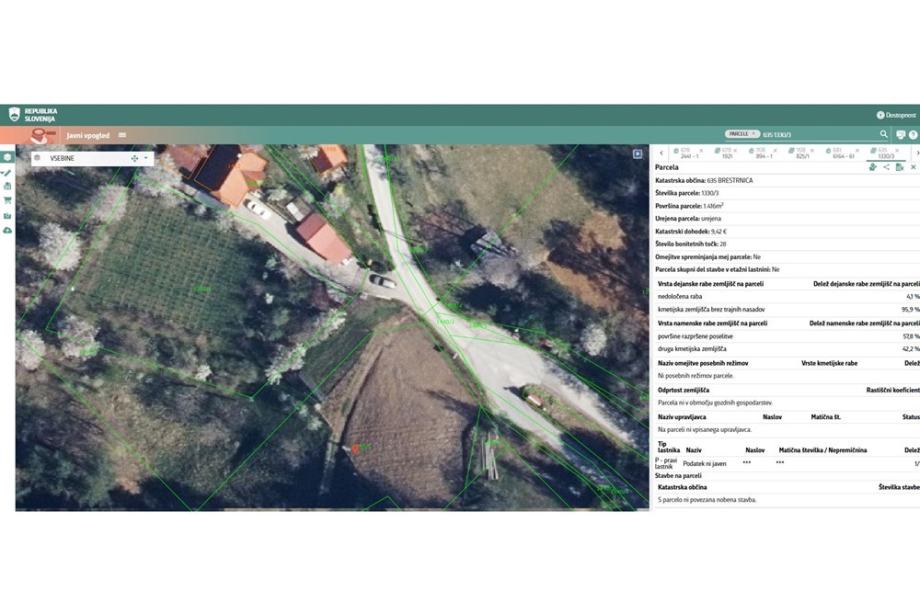920x613 pixels.
Task: Click the Republika Slovenija coat of arms logo
Action: 14,114
